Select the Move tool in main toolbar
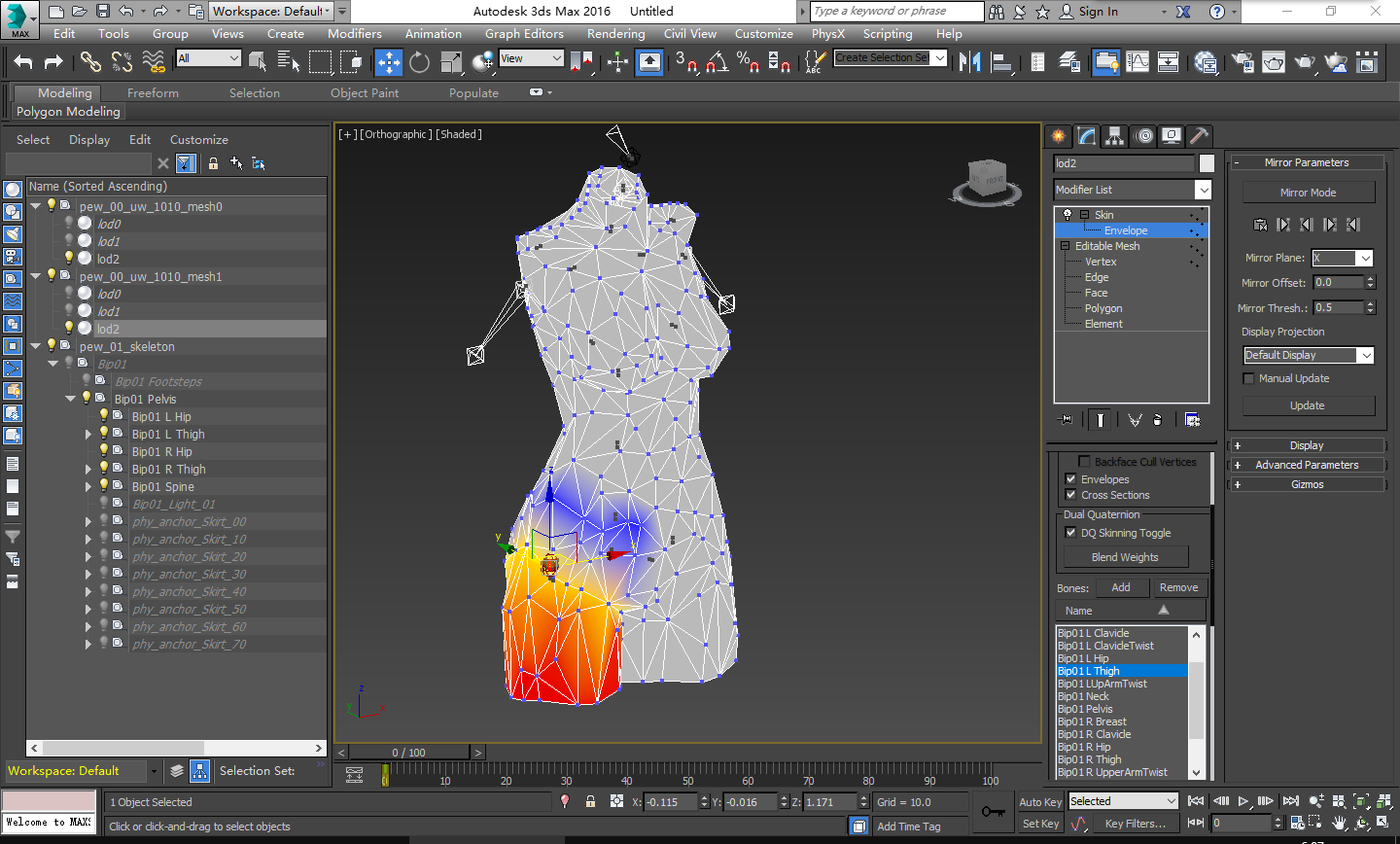This screenshot has width=1400, height=844. [388, 62]
